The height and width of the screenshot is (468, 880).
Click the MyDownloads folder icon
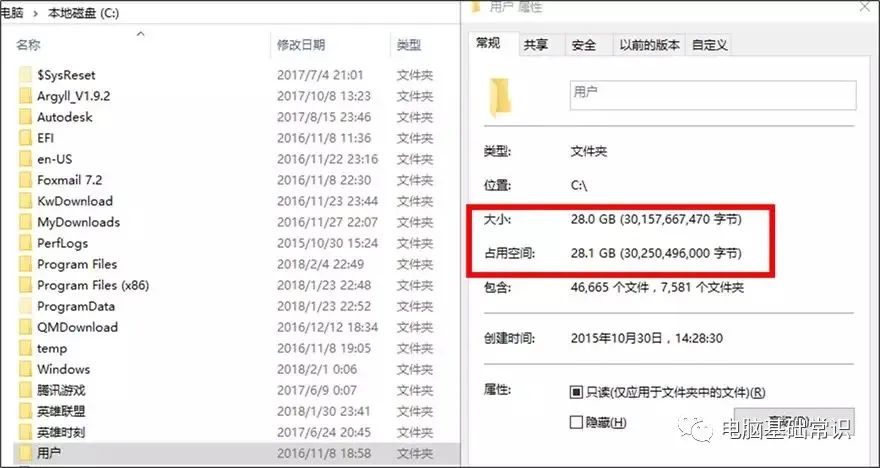pos(25,222)
